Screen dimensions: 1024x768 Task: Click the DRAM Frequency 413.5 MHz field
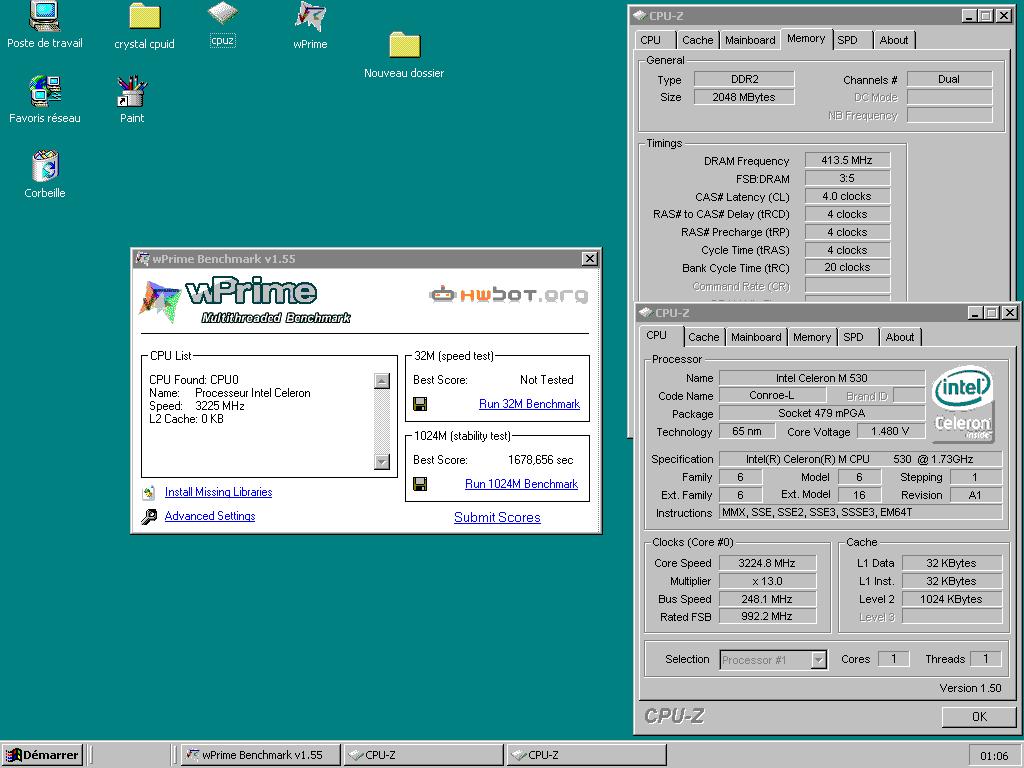tap(847, 160)
